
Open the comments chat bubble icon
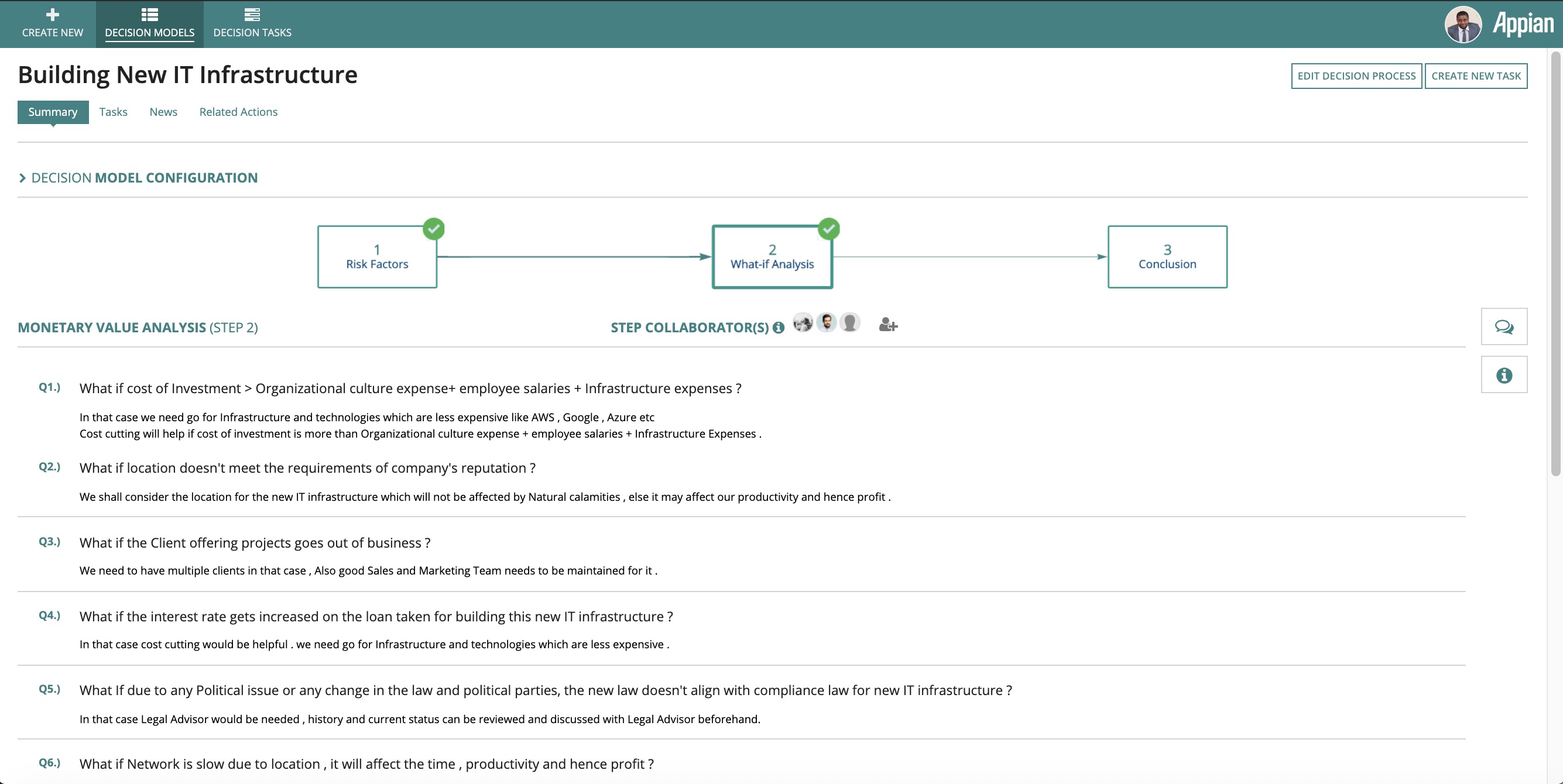tap(1503, 327)
